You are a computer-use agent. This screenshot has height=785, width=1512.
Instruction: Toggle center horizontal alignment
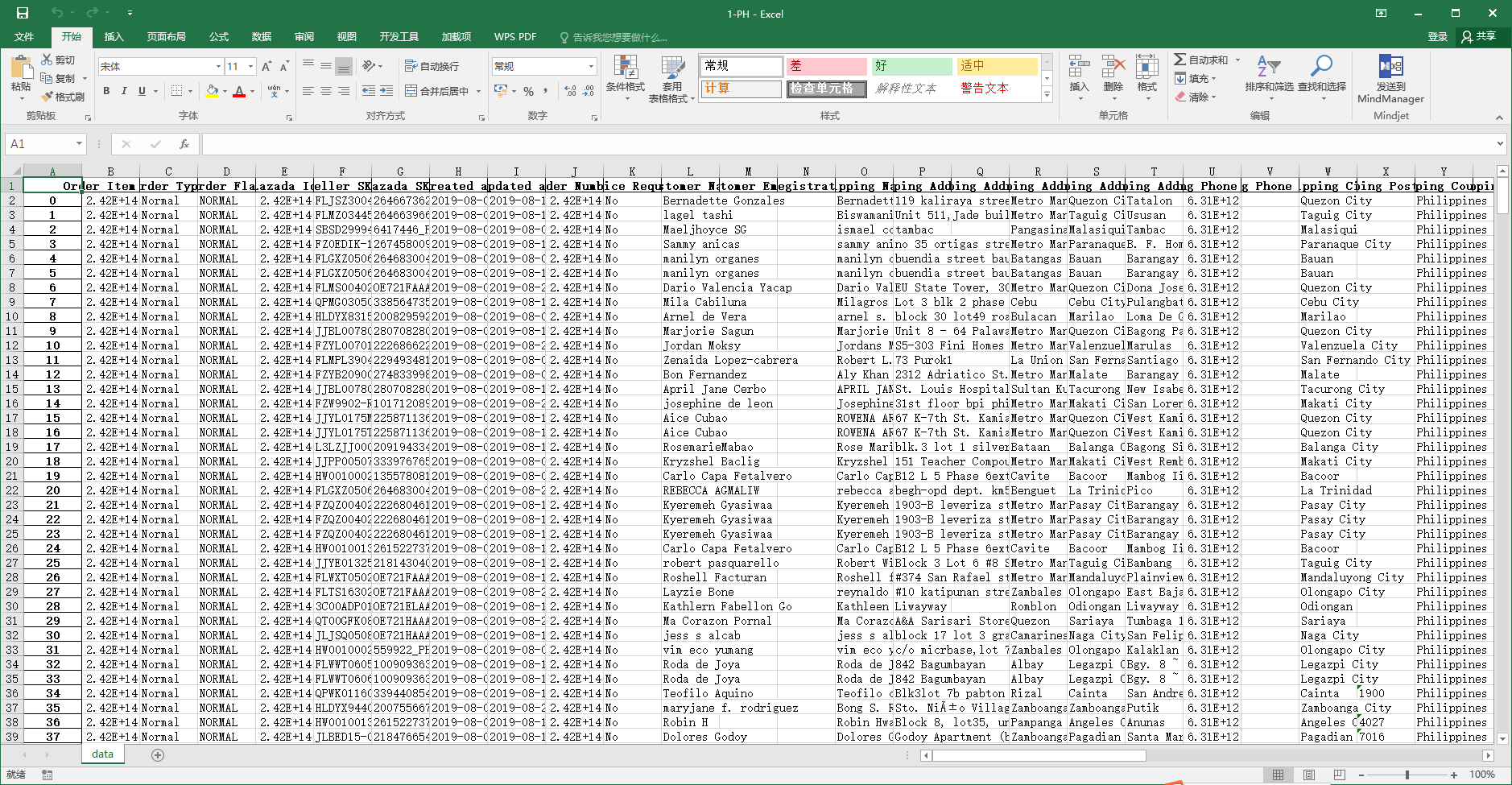[x=326, y=91]
